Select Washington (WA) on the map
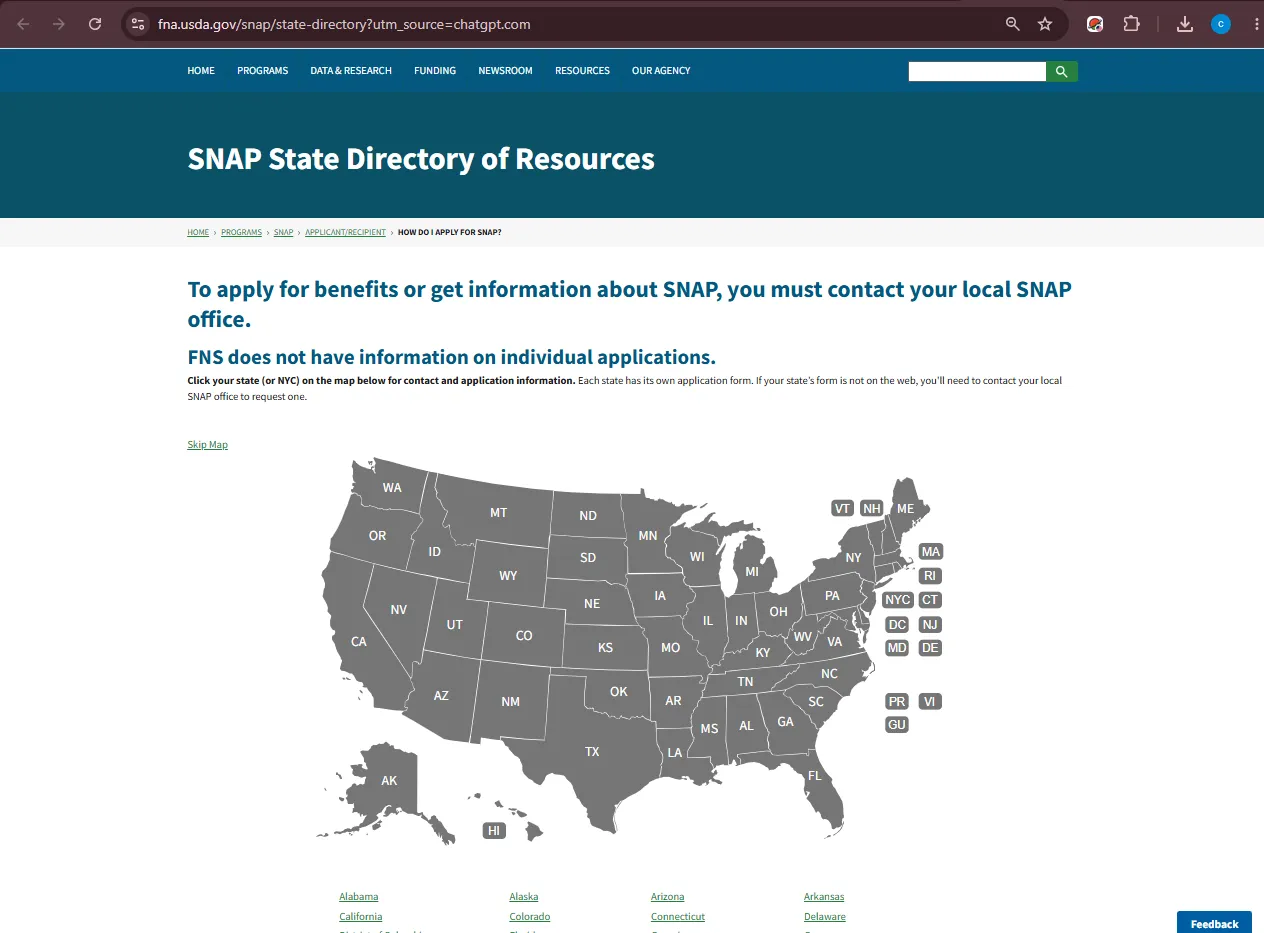 [392, 488]
